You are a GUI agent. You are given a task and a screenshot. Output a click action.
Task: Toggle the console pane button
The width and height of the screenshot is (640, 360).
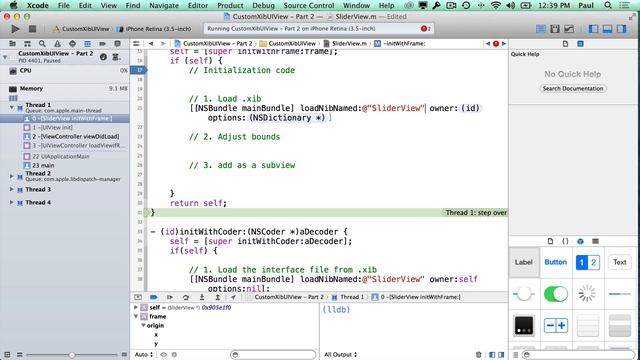[501, 355]
